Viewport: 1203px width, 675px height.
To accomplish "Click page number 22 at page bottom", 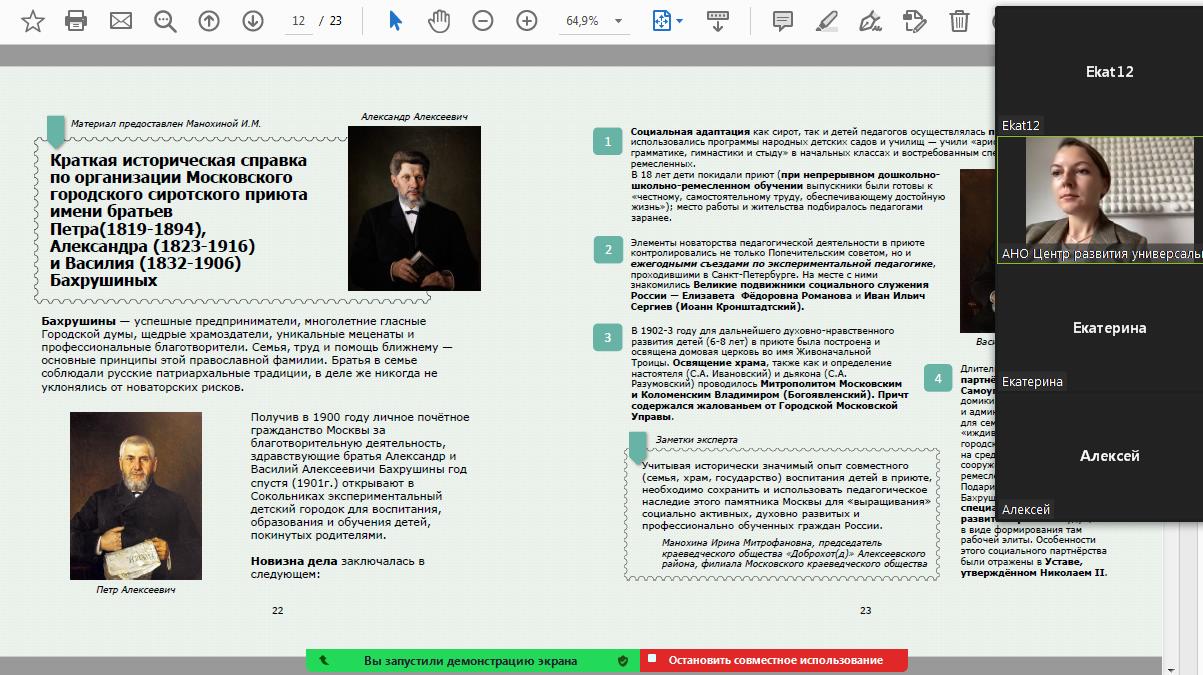I will [x=278, y=610].
